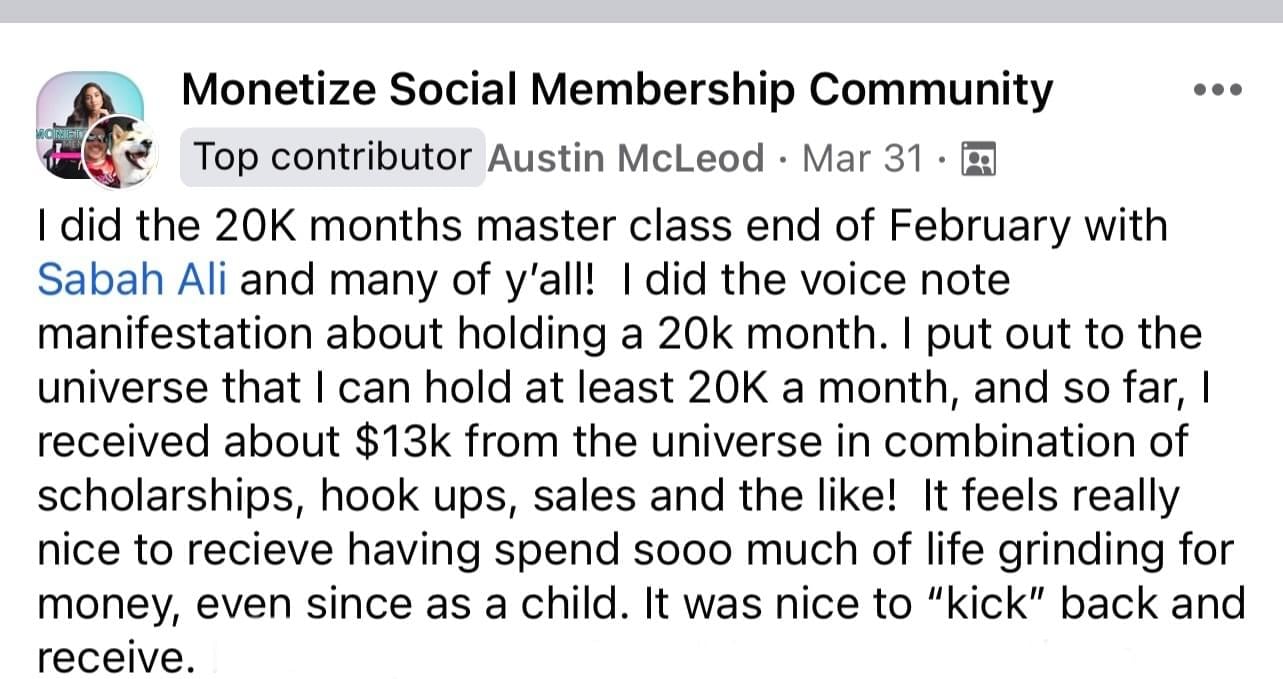Click Austin McLeod's round dog profile picture
Viewport: 1283px width, 679px height.
120,150
